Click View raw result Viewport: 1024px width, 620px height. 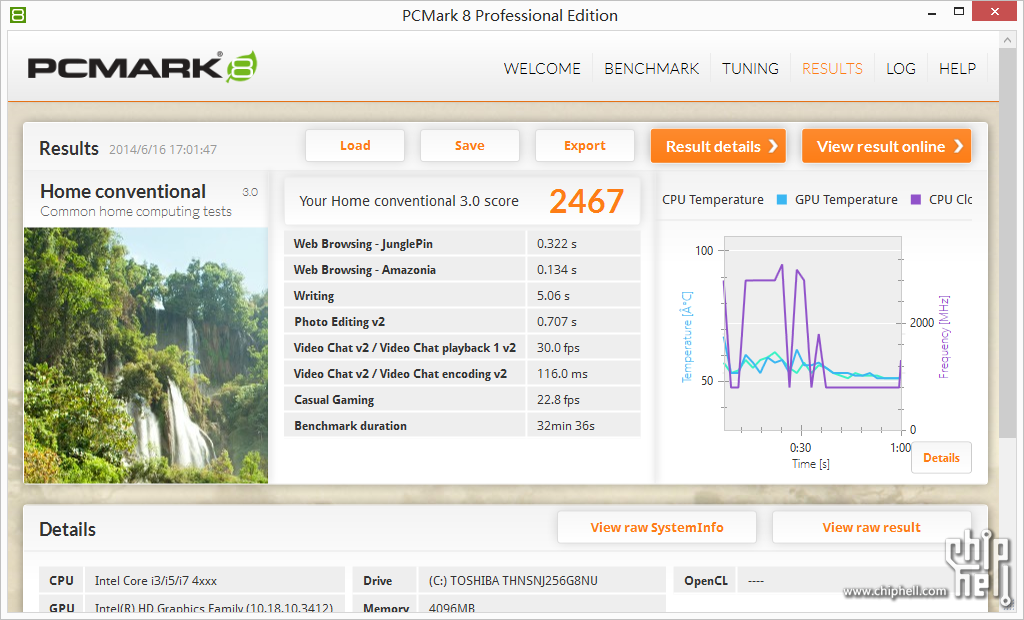871,527
